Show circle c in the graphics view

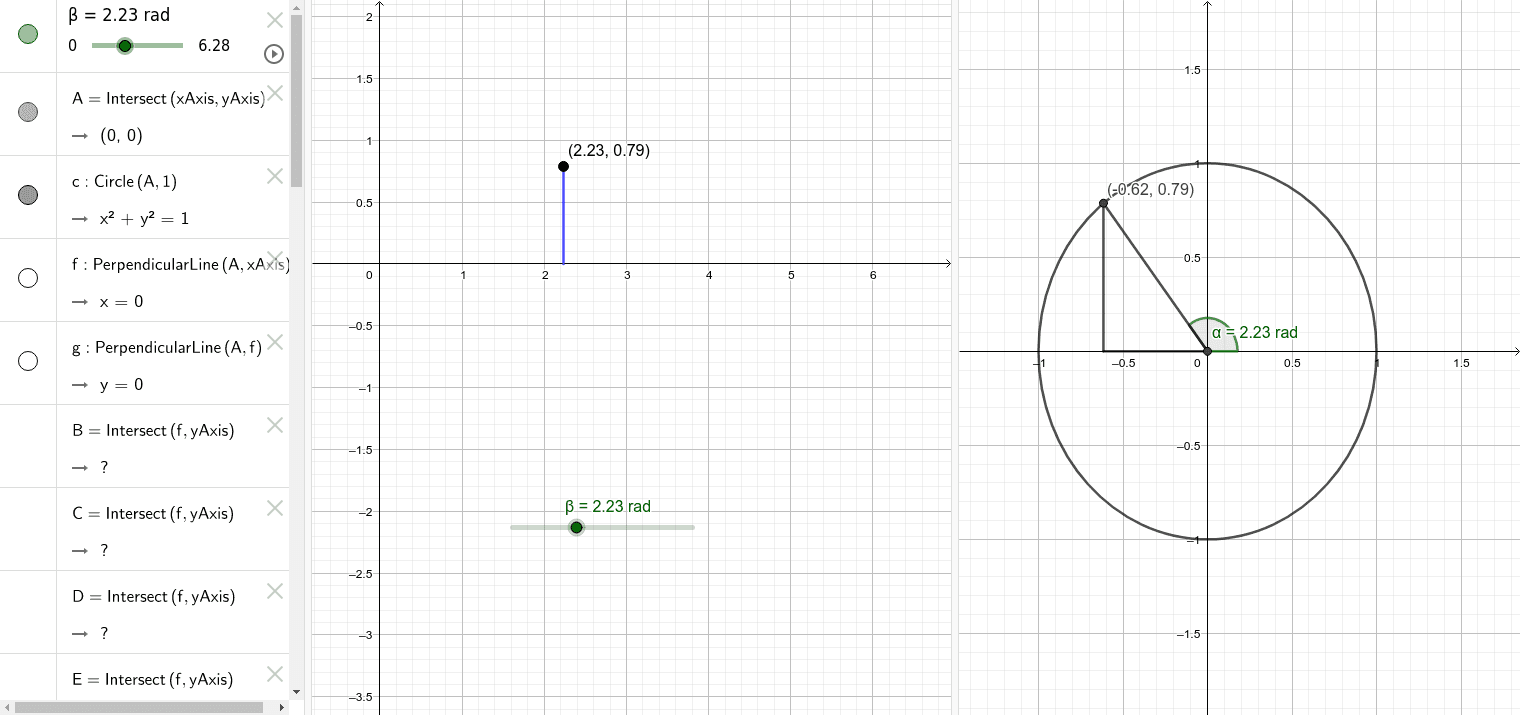[25, 193]
